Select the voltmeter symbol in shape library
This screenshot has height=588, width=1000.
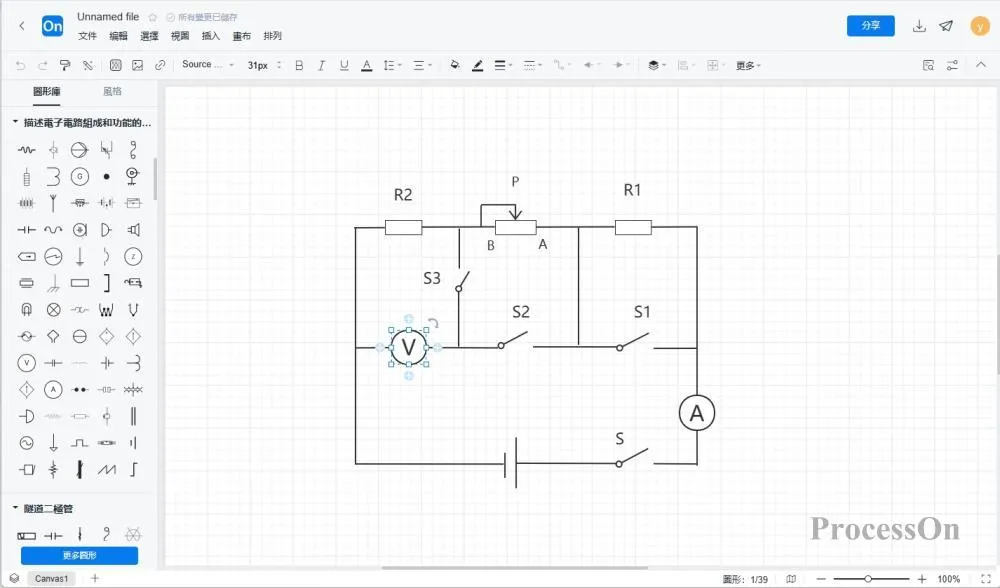click(26, 363)
